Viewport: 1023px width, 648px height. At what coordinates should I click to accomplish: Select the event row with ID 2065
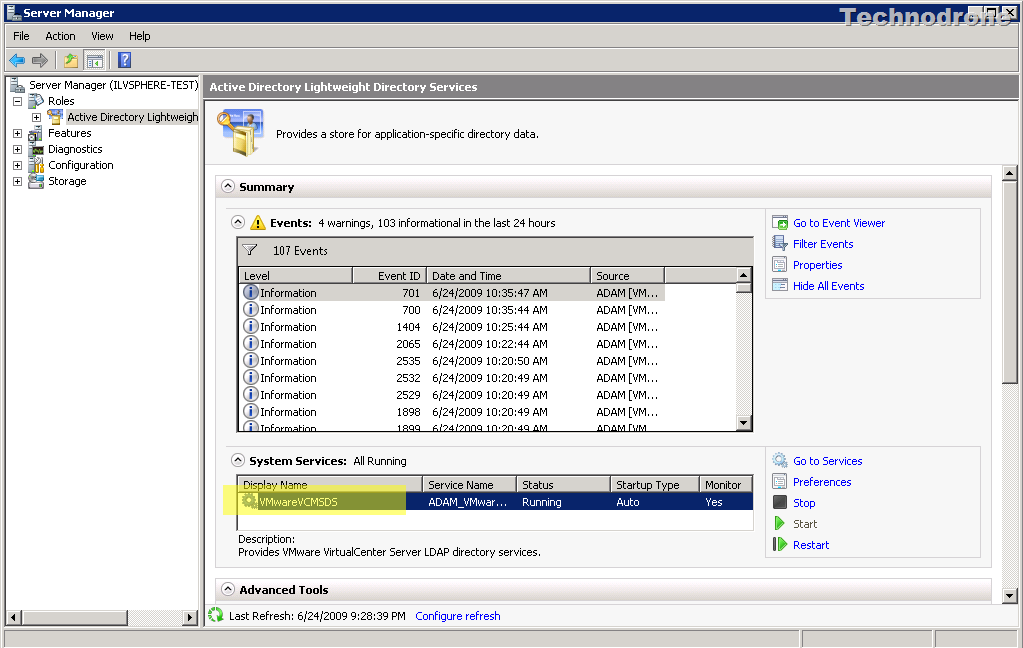pos(451,344)
